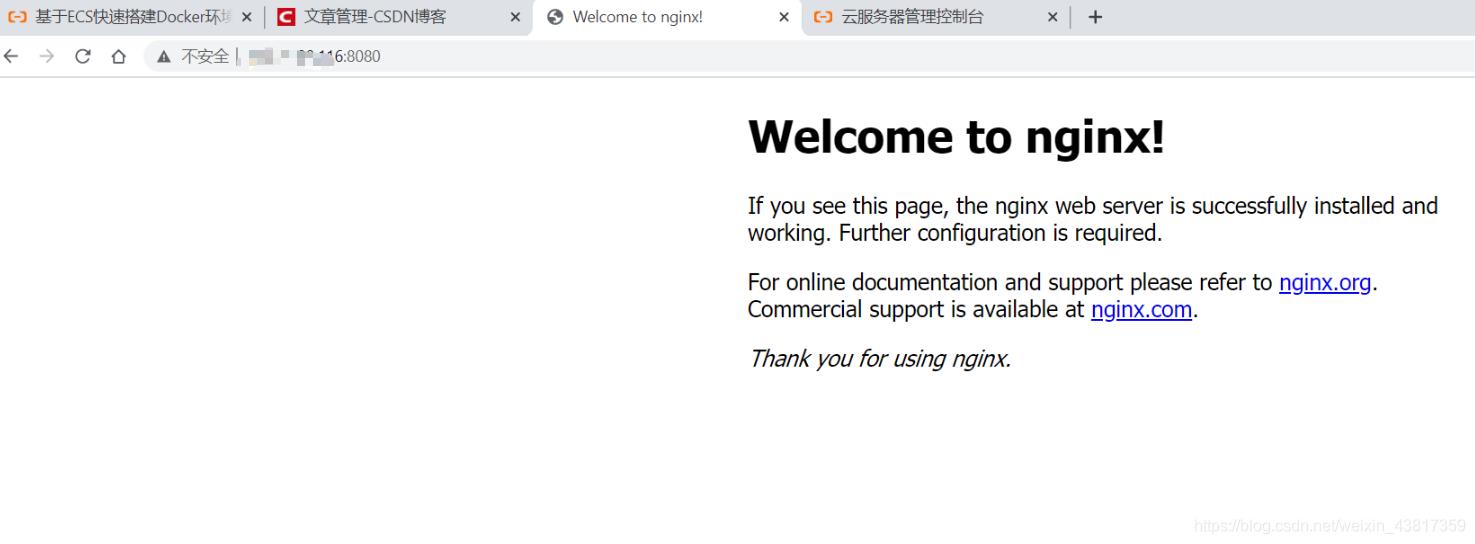Close the 基于ECS快速搭建Docker环境 tab
Image resolution: width=1475 pixels, height=544 pixels.
[247, 17]
